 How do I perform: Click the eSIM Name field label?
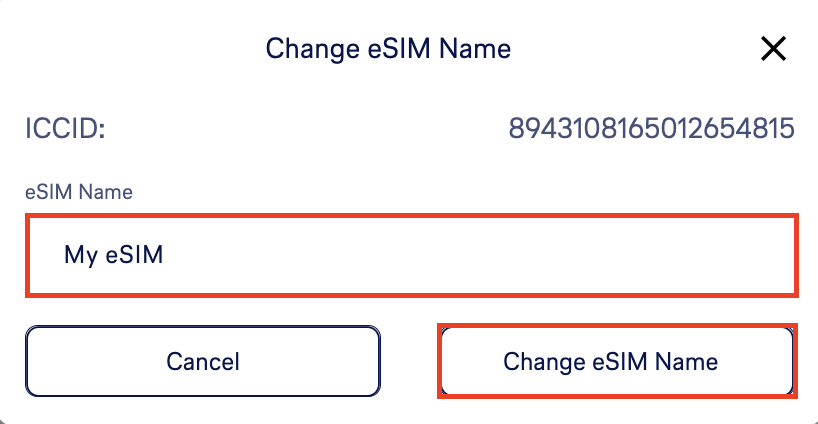point(79,191)
